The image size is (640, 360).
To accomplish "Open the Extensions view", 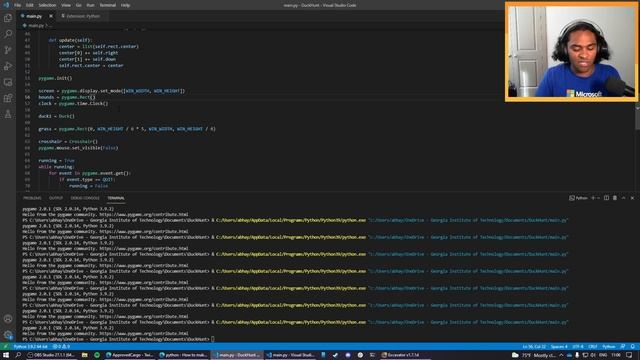I will [8, 98].
